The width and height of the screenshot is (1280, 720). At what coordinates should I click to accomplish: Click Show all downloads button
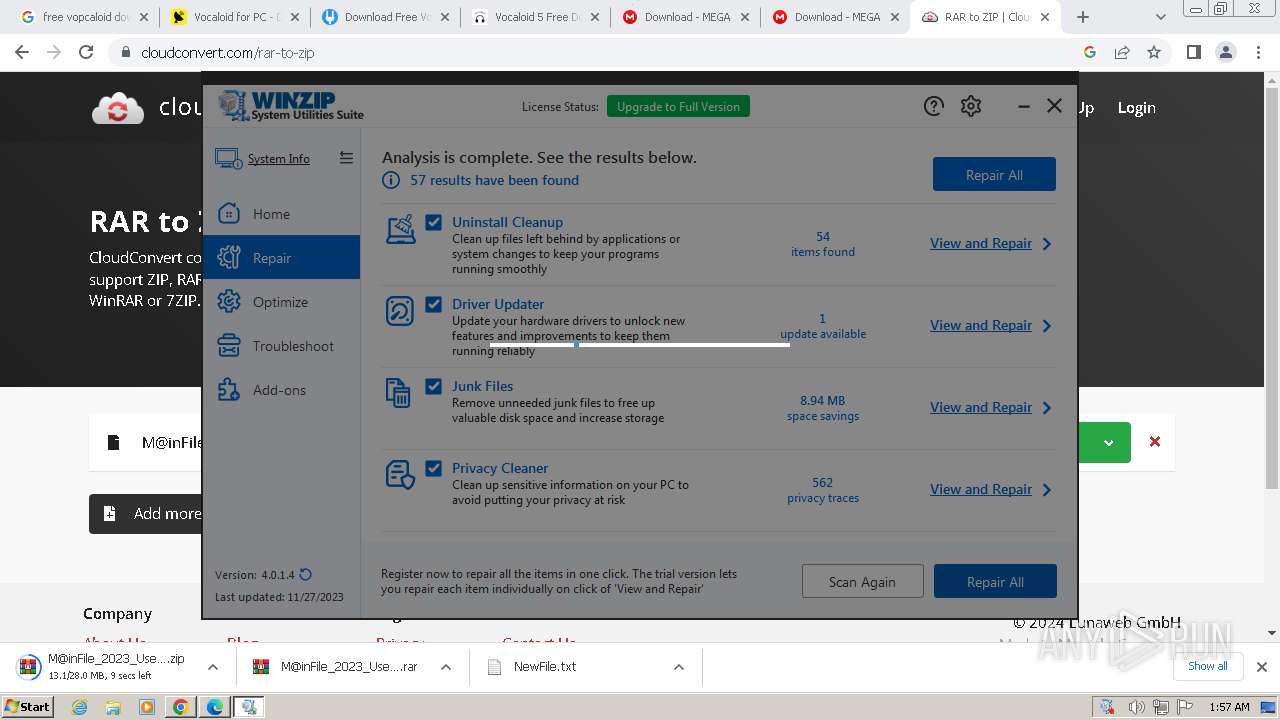coord(1207,666)
